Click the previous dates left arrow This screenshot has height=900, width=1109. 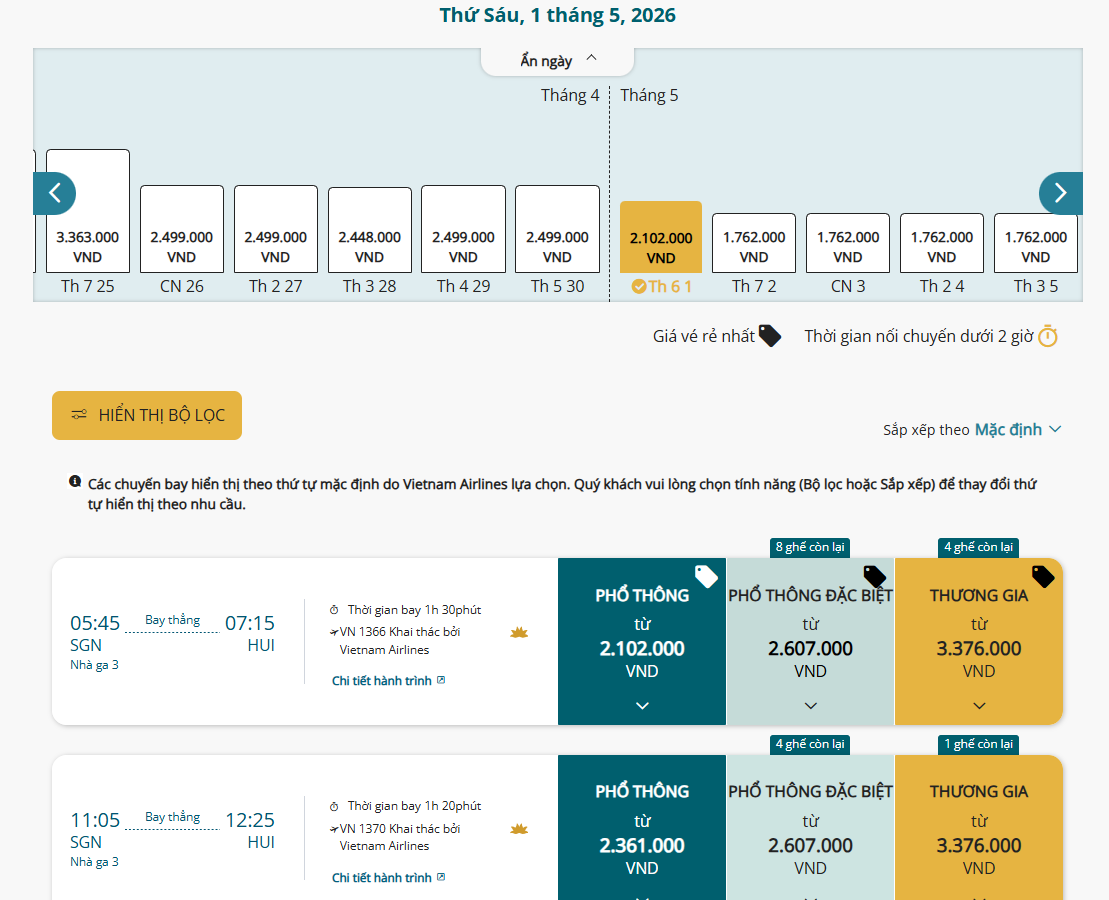pos(54,193)
